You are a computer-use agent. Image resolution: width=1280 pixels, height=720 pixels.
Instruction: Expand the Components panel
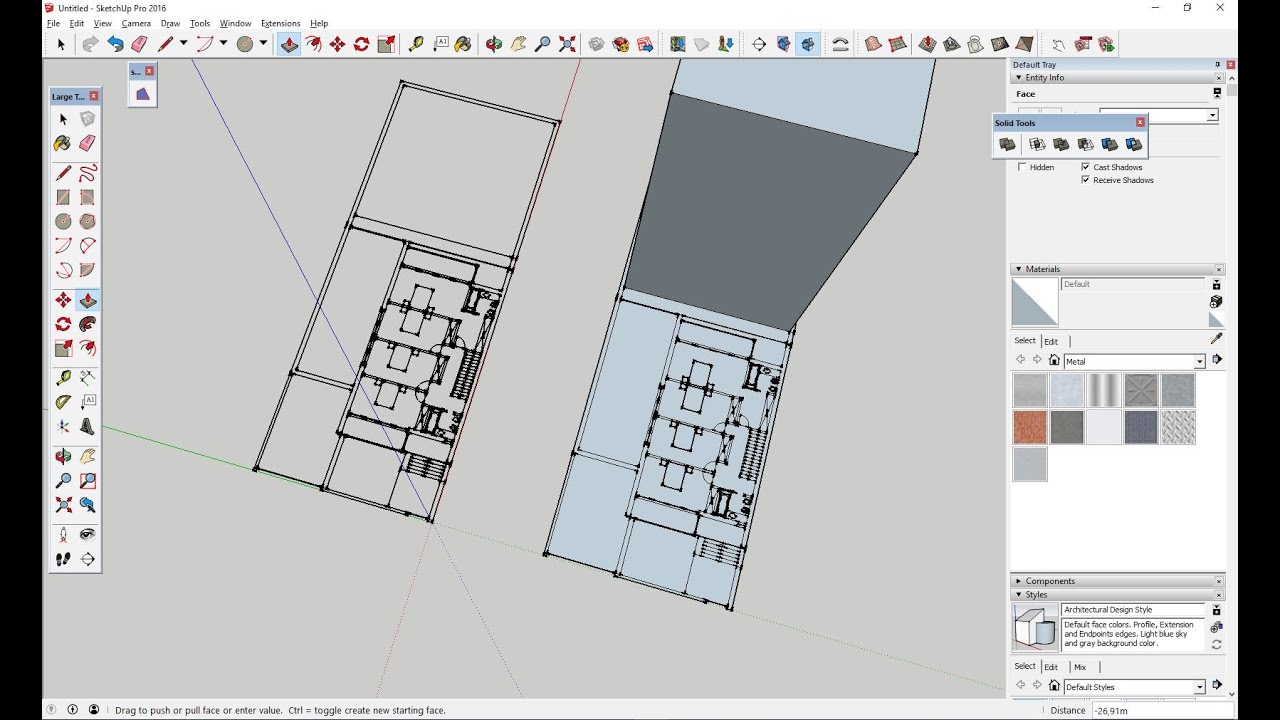click(1019, 581)
